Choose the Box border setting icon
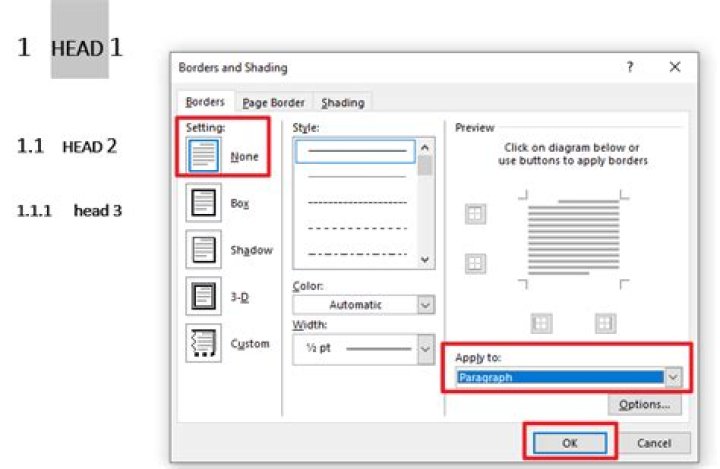The image size is (720, 469). tap(203, 203)
